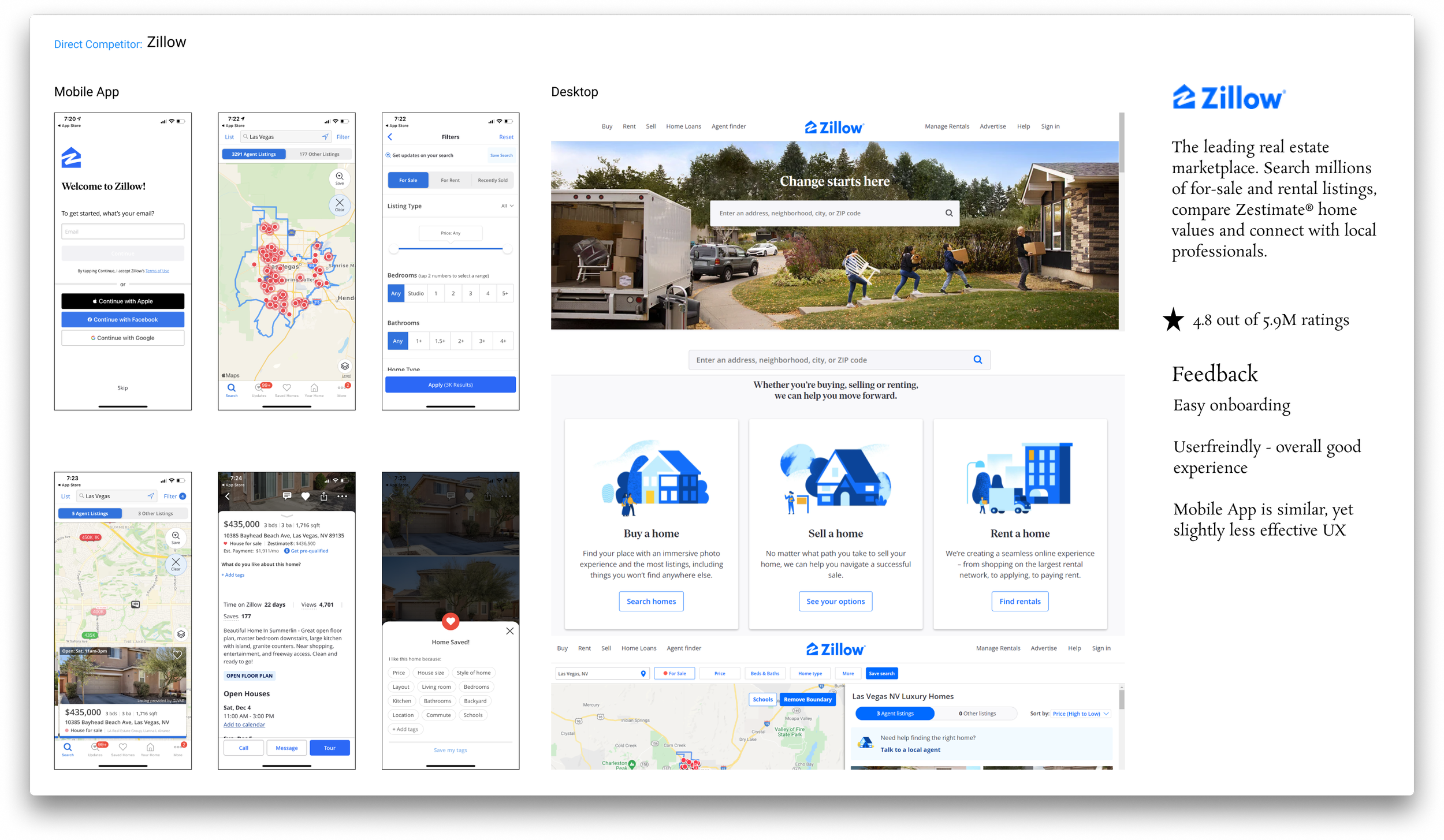
Task: Toggle the Backyard tag chip
Action: 475,701
